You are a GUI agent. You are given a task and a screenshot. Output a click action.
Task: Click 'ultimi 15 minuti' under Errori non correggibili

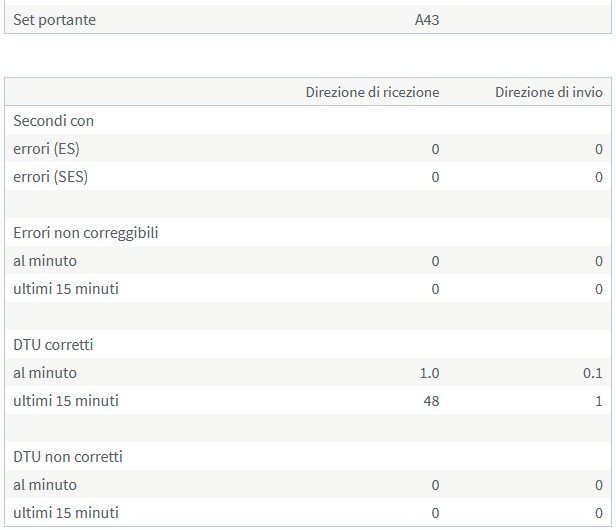click(x=65, y=288)
